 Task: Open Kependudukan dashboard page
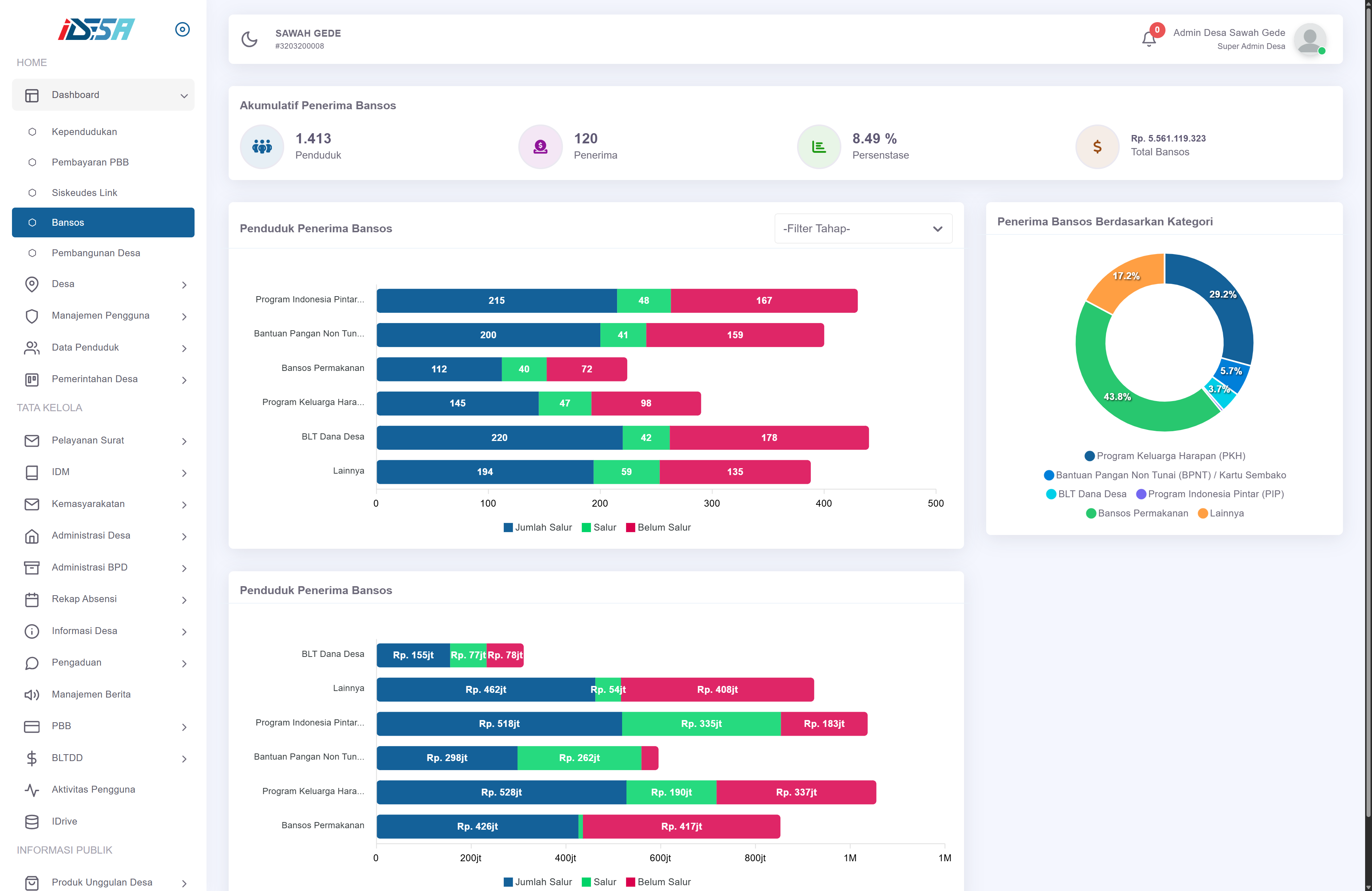click(x=84, y=132)
